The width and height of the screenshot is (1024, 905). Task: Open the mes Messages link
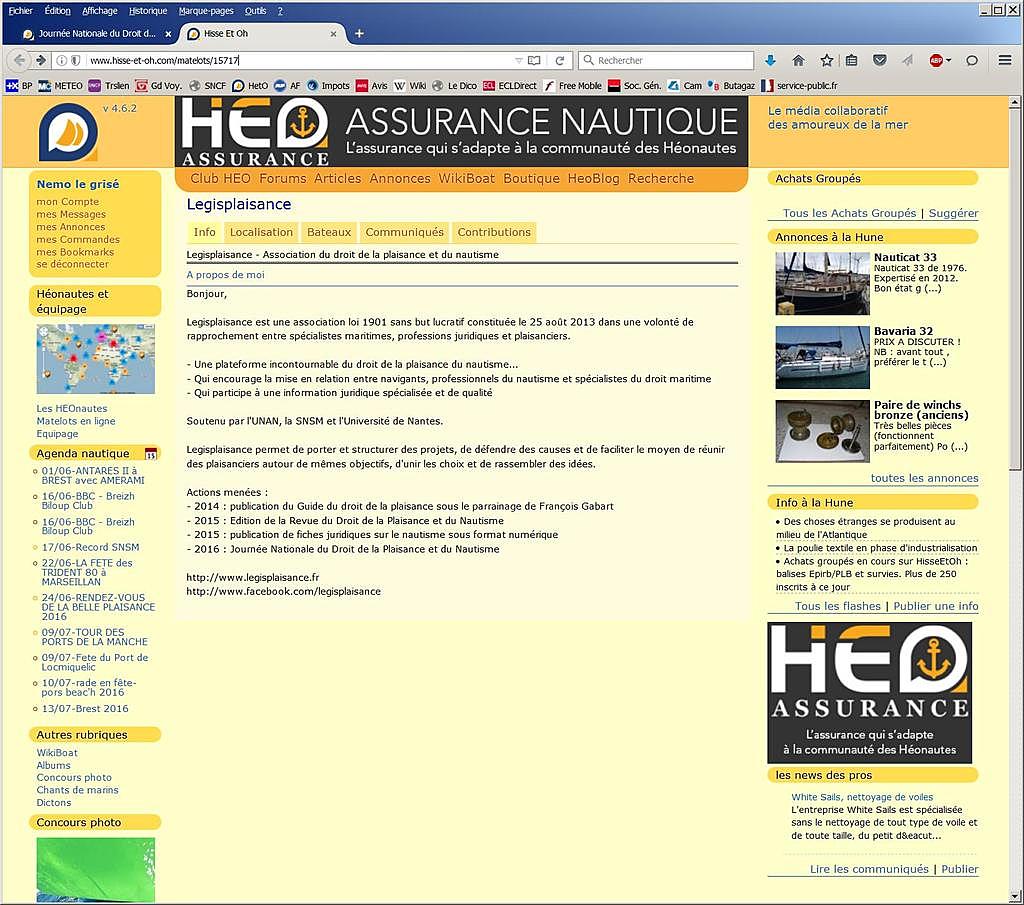coord(71,214)
